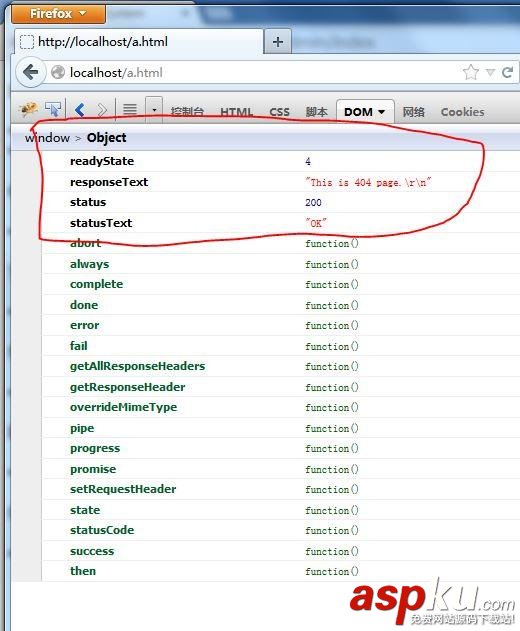The width and height of the screenshot is (520, 631).
Task: Toggle Firebug command line lines icon
Action: (130, 109)
